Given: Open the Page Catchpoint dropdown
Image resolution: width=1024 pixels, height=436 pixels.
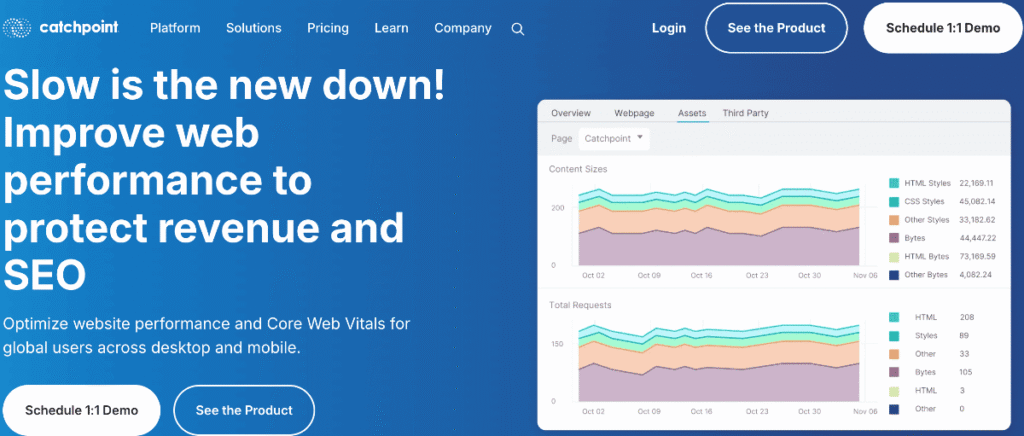Looking at the screenshot, I should click(614, 138).
